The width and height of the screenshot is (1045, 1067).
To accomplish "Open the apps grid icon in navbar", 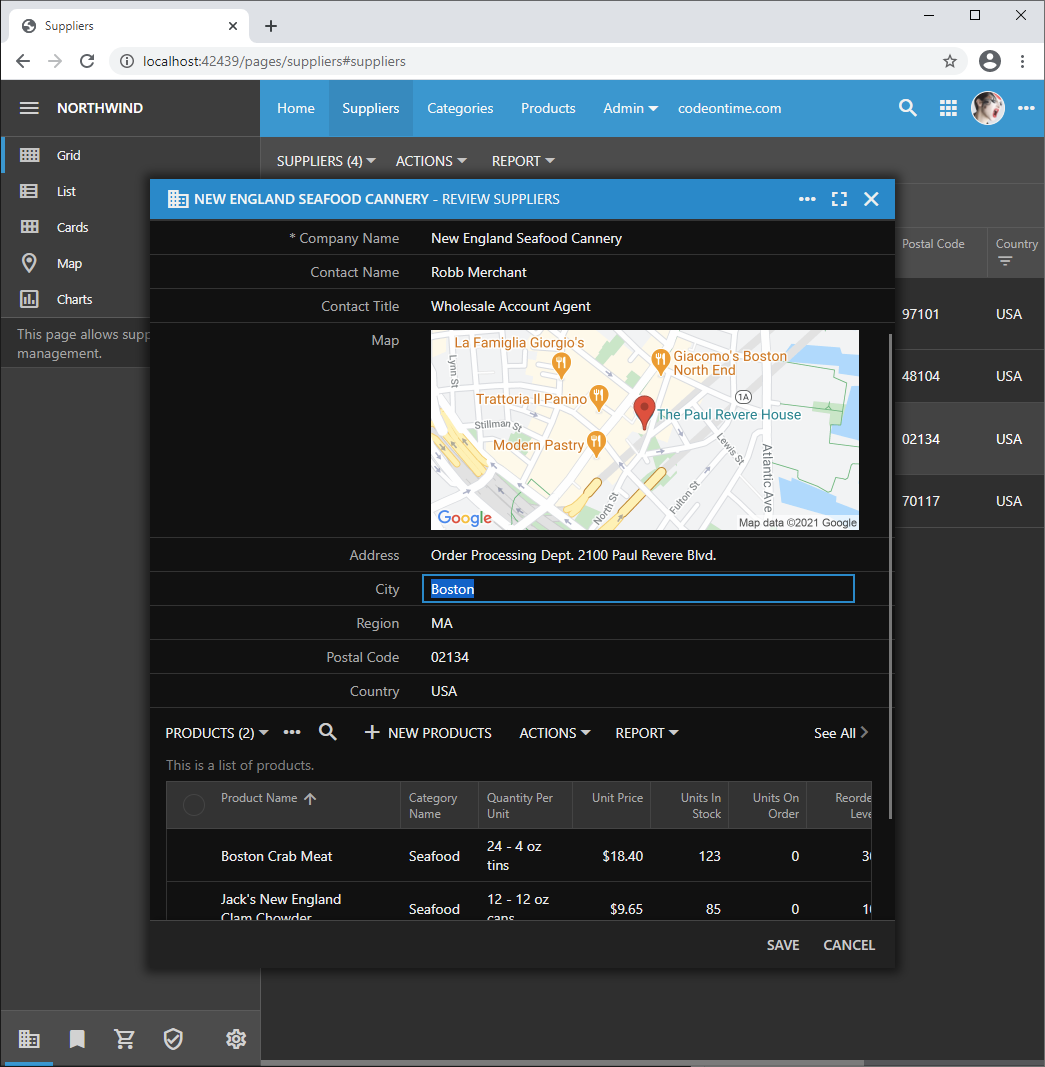I will pos(948,108).
